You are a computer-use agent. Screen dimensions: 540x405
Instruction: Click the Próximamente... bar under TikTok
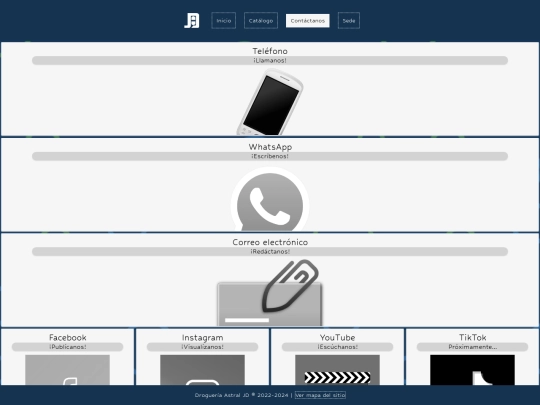tap(472, 347)
